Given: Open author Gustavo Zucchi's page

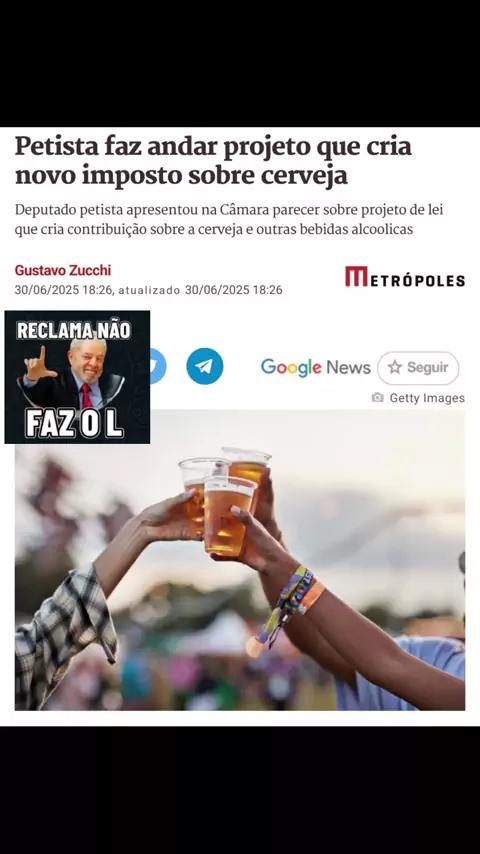Looking at the screenshot, I should 63,270.
